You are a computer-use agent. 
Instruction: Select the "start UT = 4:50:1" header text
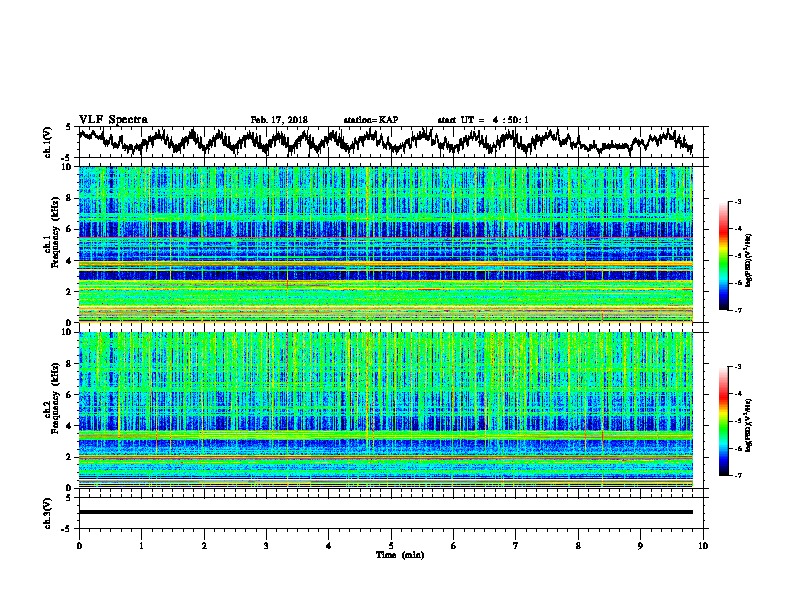click(x=483, y=120)
